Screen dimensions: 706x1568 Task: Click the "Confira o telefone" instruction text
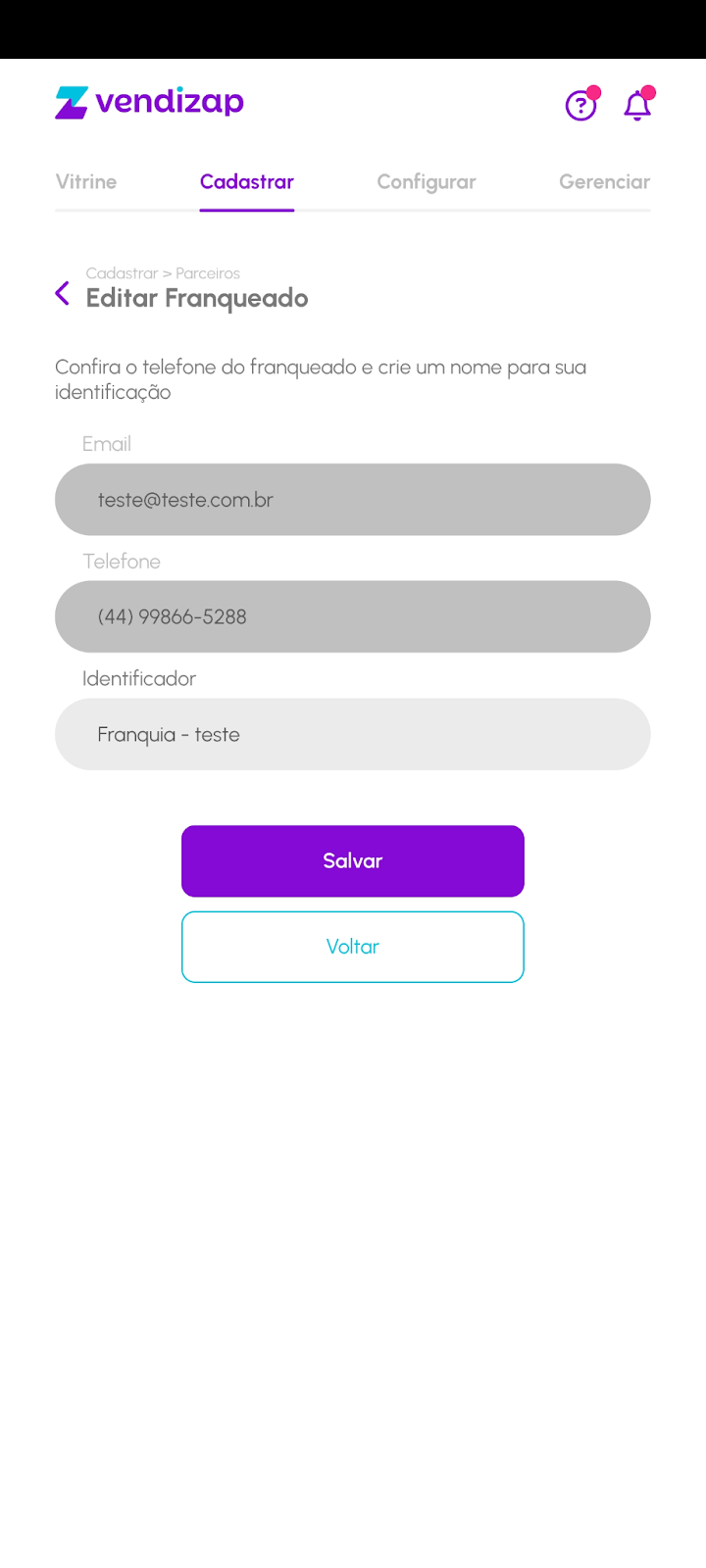(321, 379)
